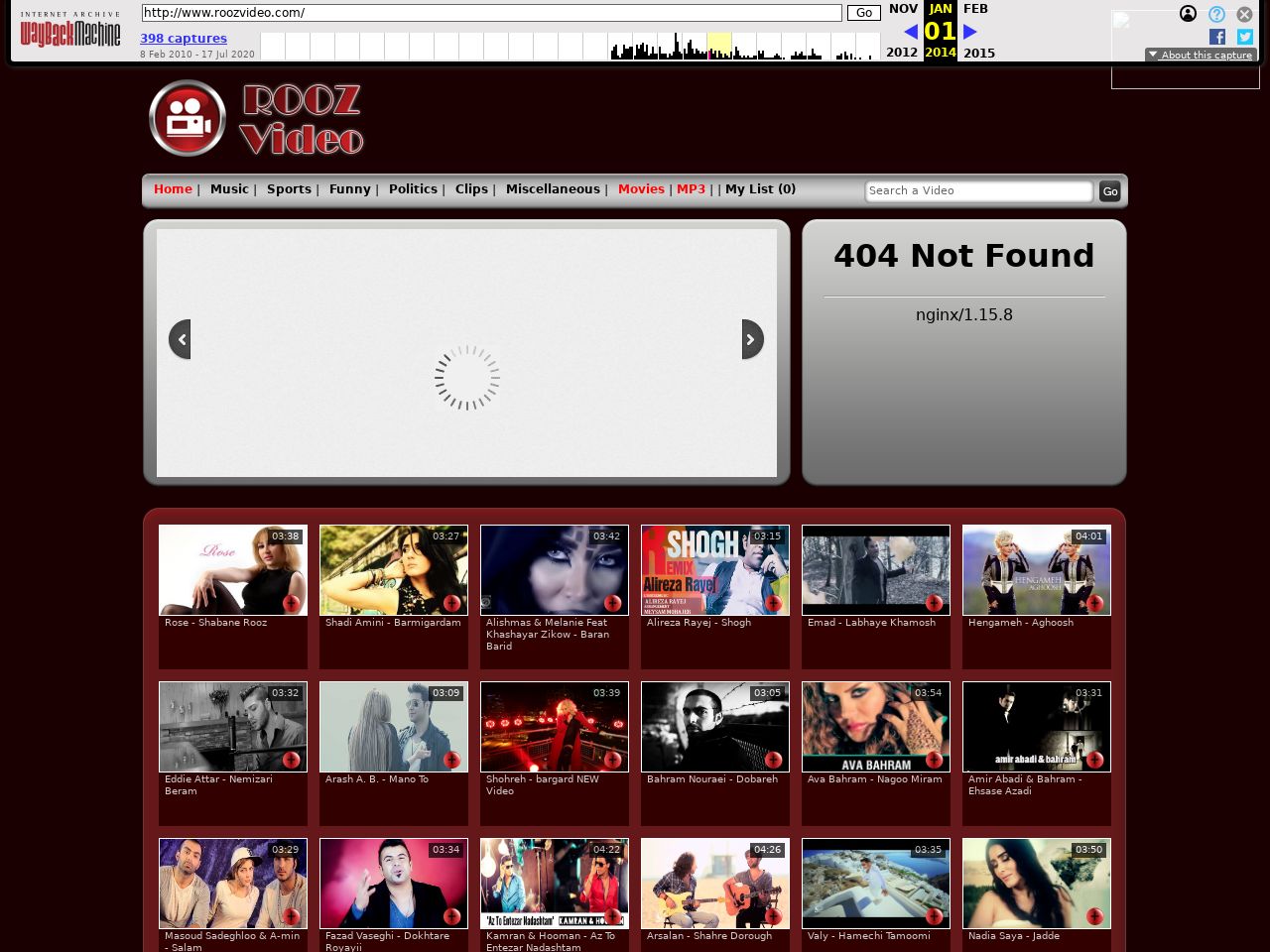
Task: Add Rose - Shabane Rooz to list
Action: coord(292,603)
